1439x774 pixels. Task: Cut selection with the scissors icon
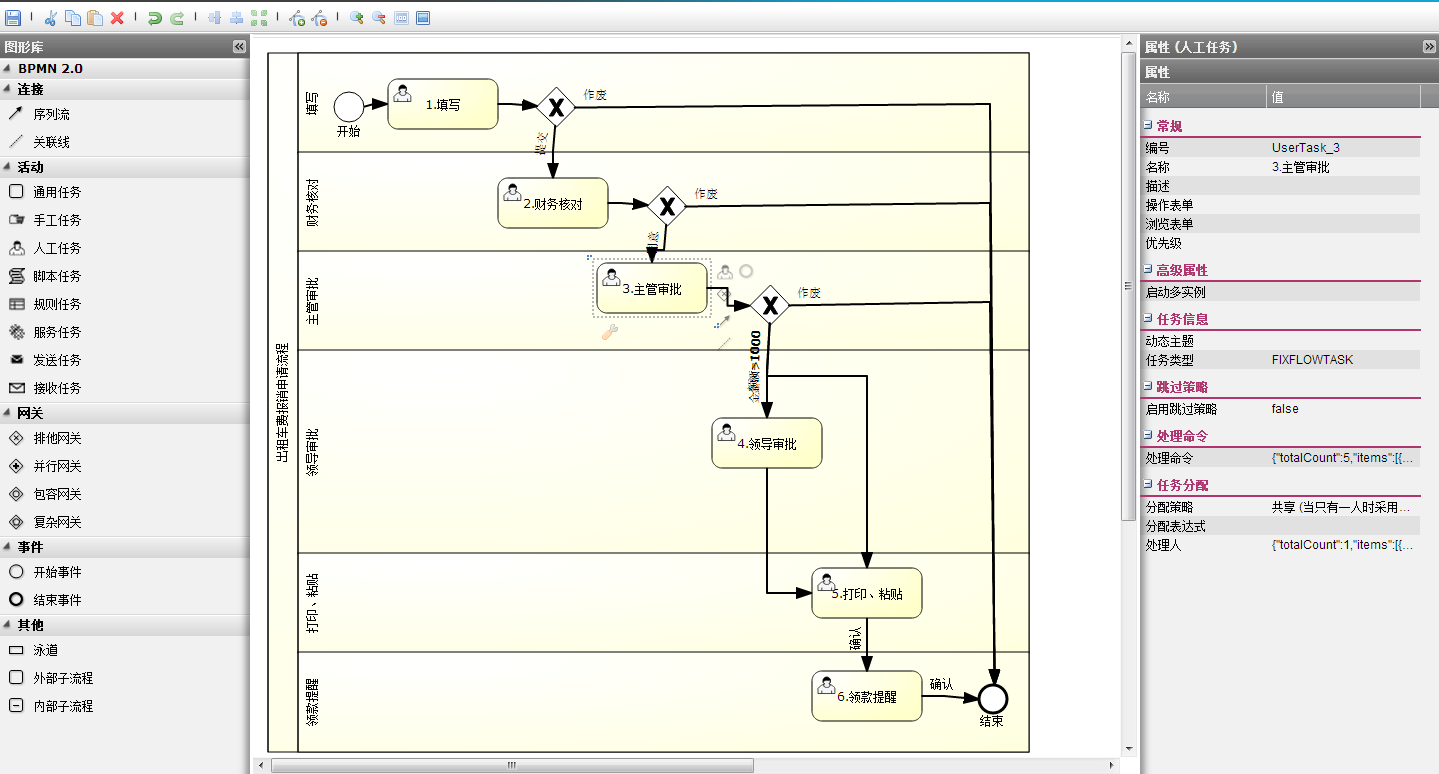point(51,17)
